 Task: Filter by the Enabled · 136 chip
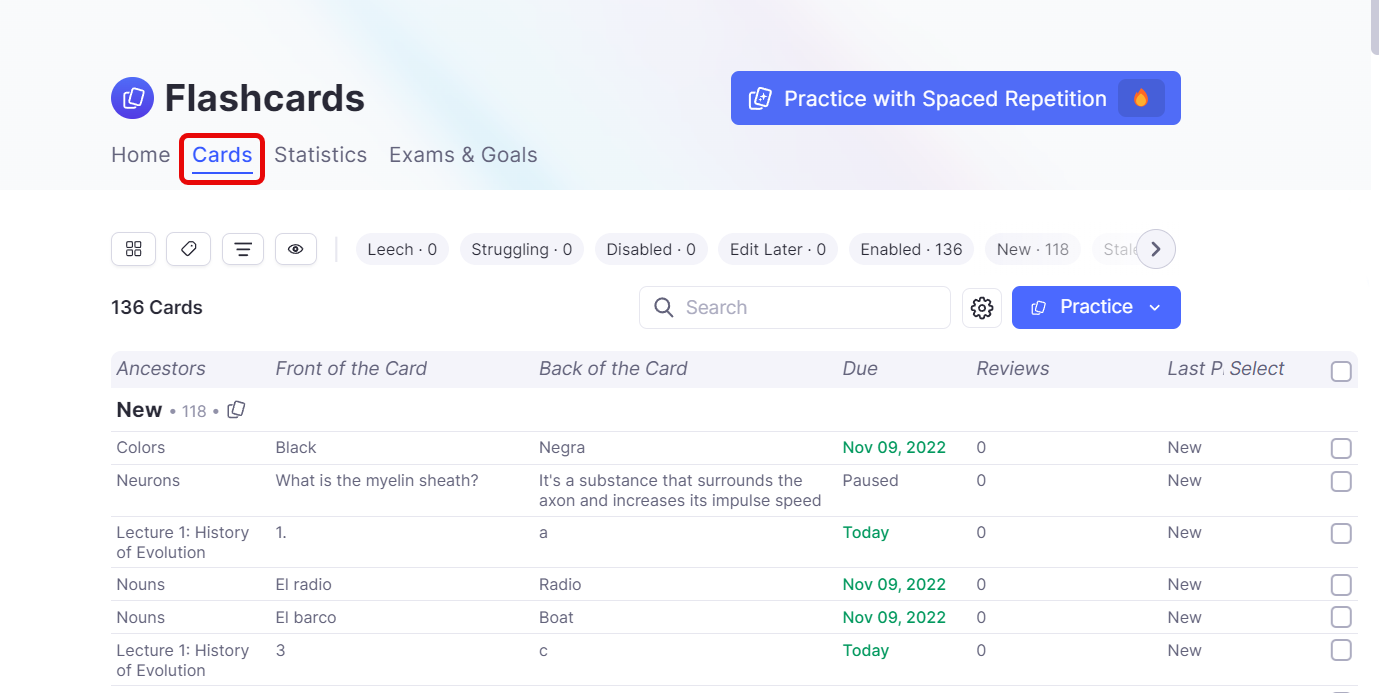[911, 249]
